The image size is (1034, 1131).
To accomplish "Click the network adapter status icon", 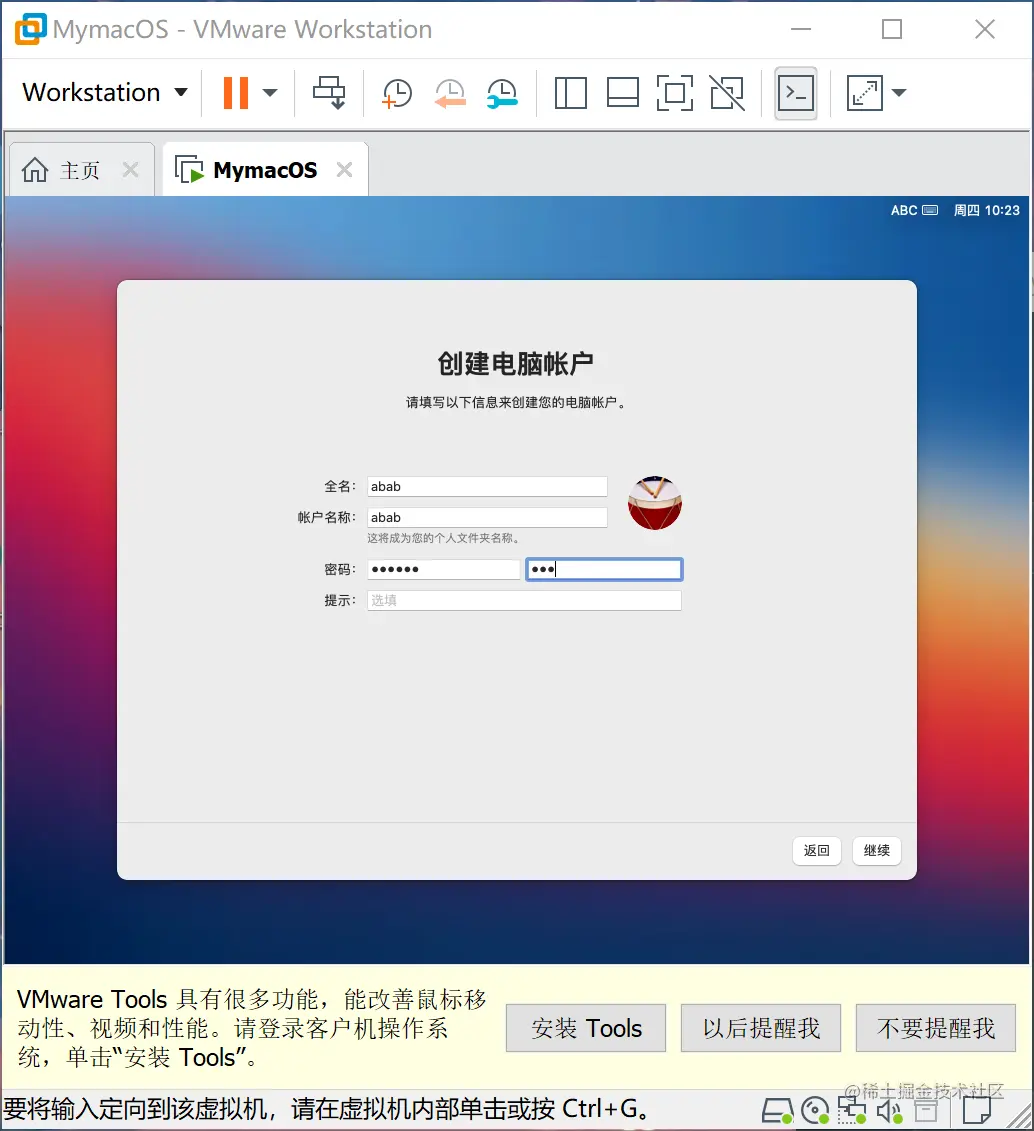I will [852, 1111].
